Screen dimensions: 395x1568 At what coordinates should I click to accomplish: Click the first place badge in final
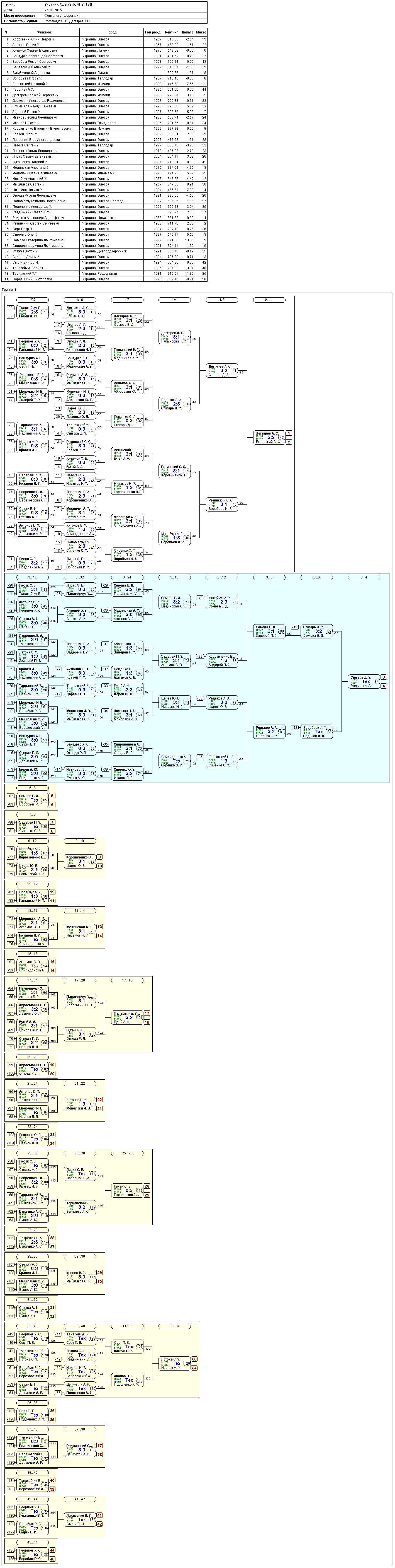point(289,433)
